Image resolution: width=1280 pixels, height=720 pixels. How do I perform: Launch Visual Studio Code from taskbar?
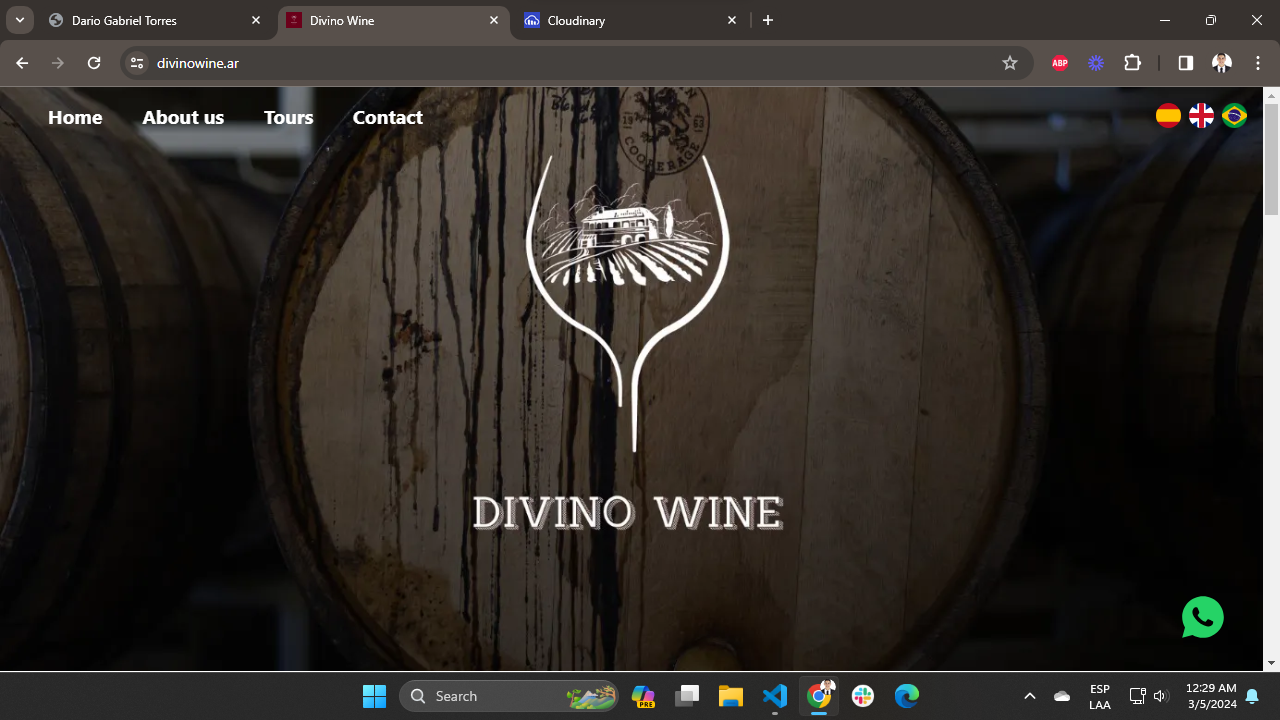pyautogui.click(x=775, y=696)
